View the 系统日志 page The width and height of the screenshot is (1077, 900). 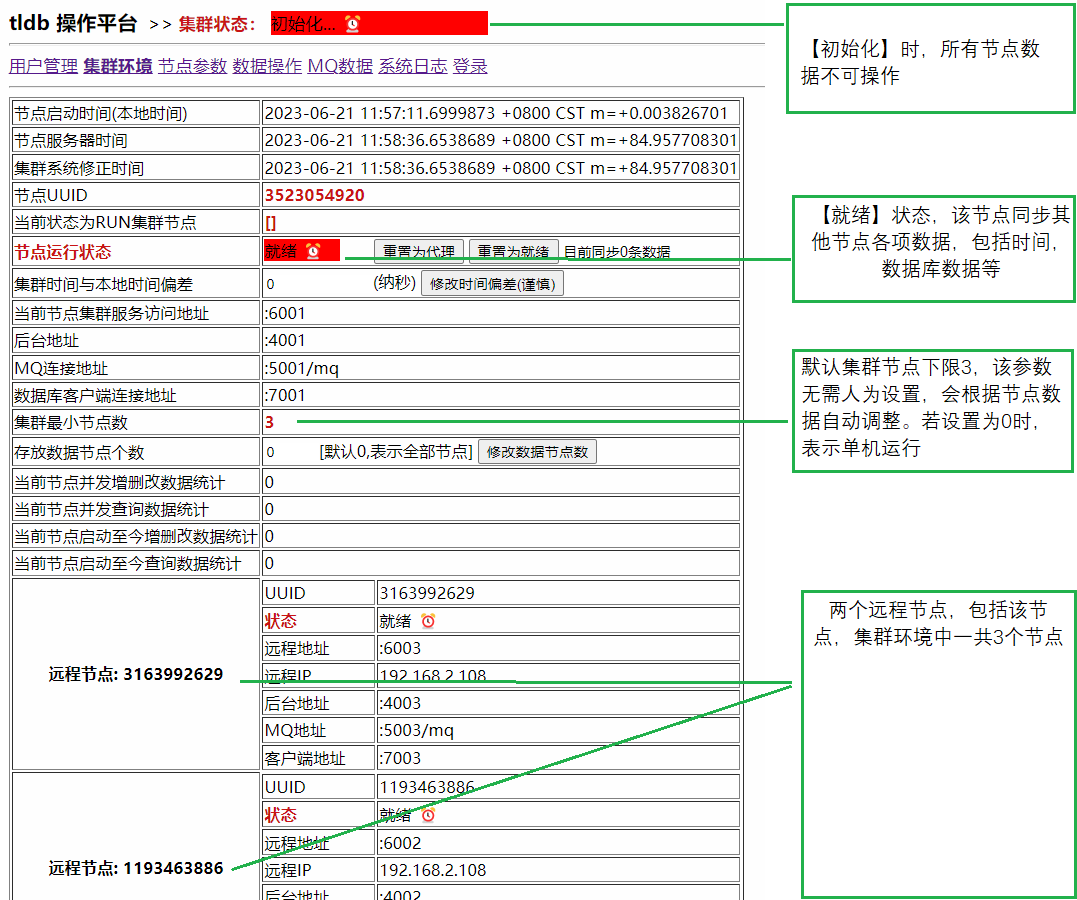coord(412,66)
